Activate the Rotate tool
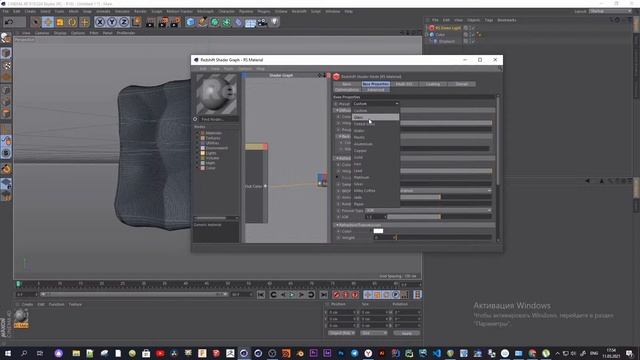Screen dimensions: 640x360 click(72, 22)
